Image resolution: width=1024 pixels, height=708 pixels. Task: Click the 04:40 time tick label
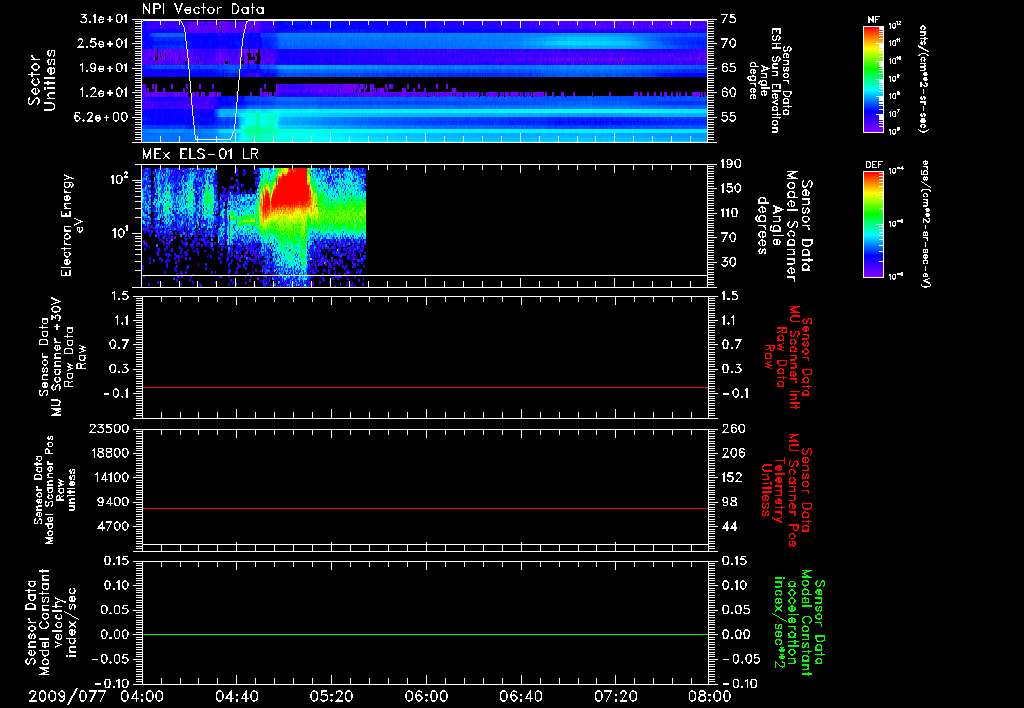tap(236, 696)
